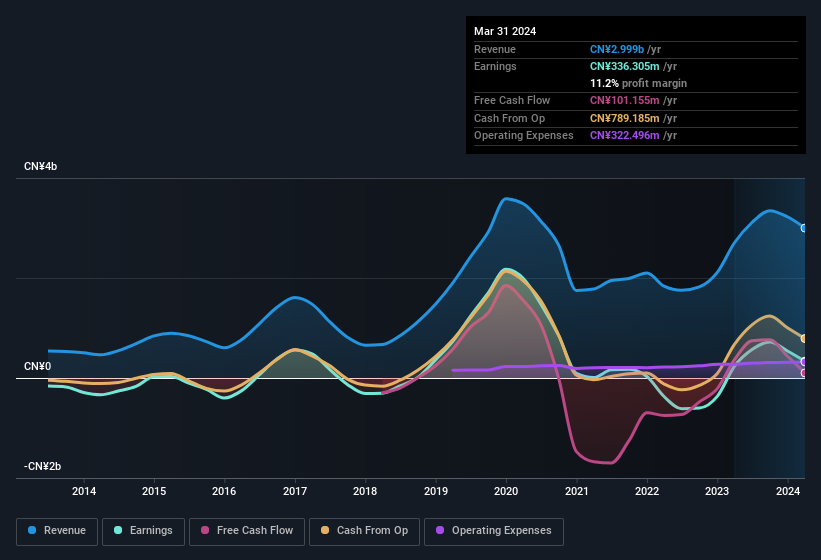Toggle the Cash From Op legend button
The width and height of the screenshot is (821, 560).
[364, 531]
